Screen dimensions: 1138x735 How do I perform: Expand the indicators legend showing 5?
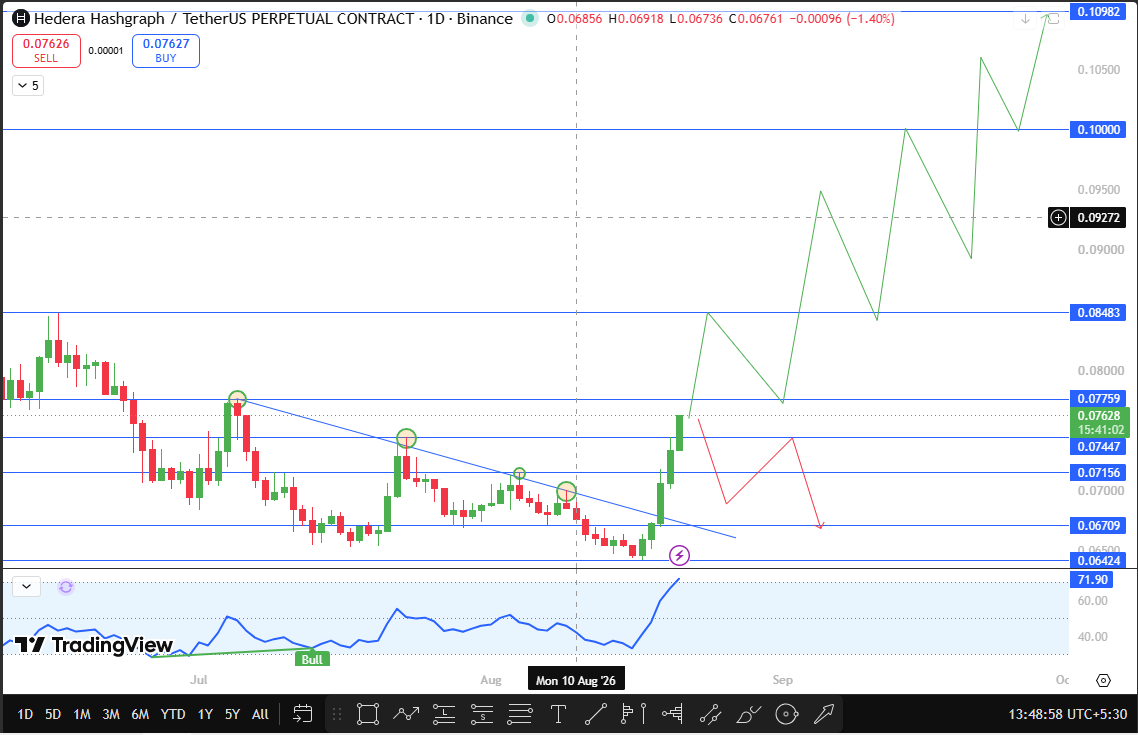[x=28, y=86]
